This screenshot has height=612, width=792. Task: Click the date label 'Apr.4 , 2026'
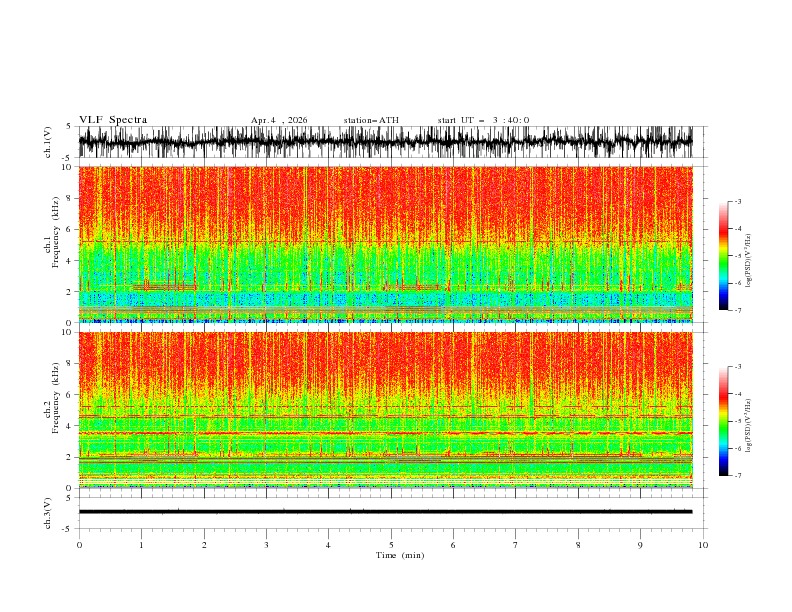tap(279, 120)
